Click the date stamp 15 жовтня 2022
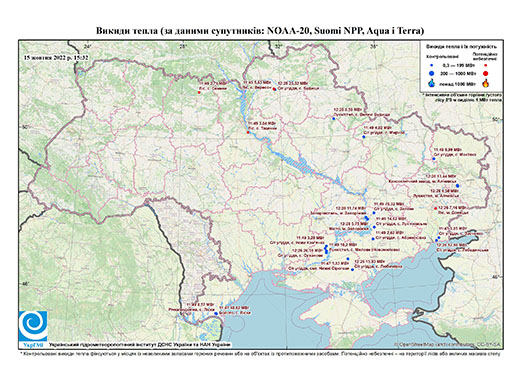 pyautogui.click(x=56, y=58)
